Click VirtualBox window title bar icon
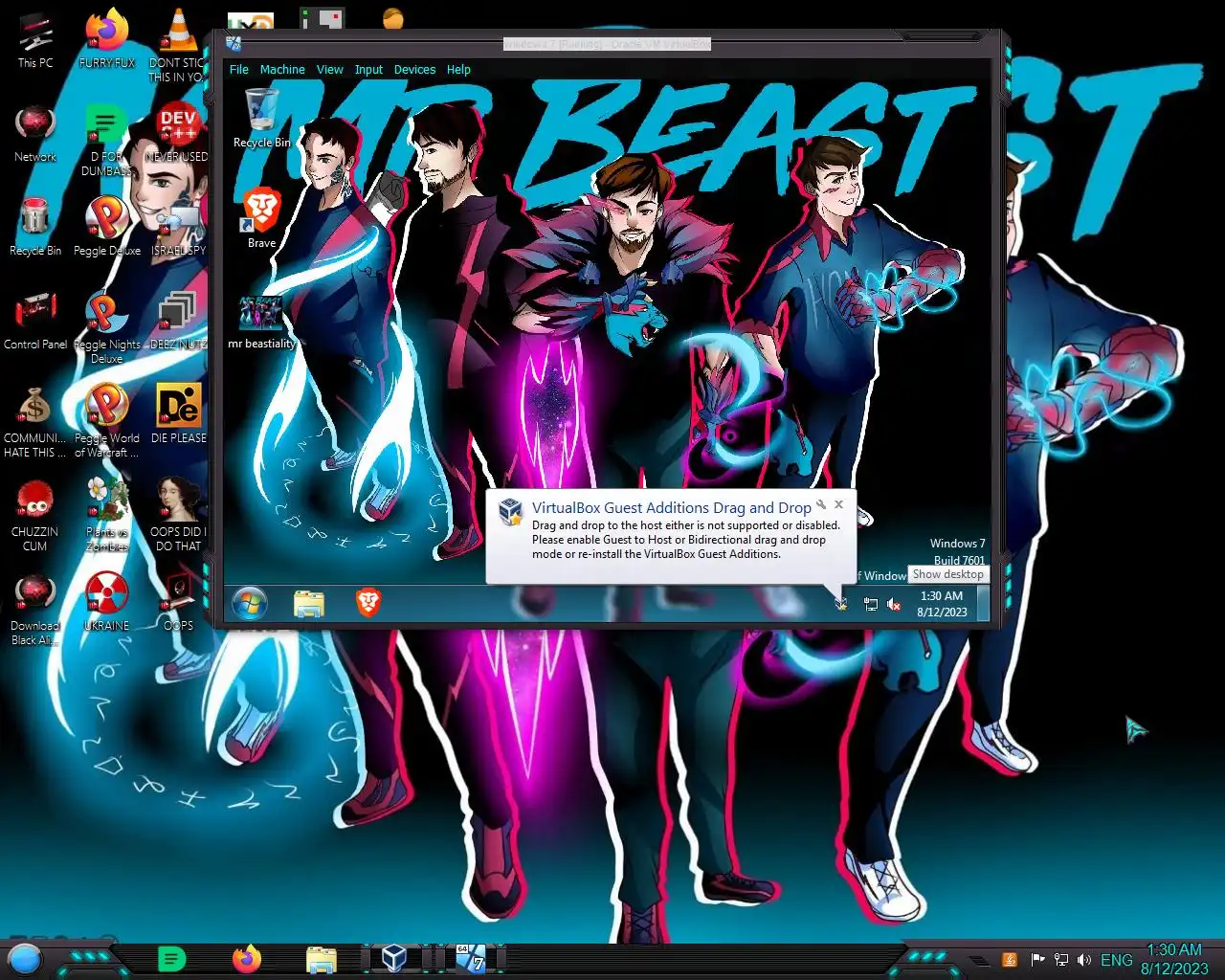Image resolution: width=1225 pixels, height=980 pixels. (234, 43)
